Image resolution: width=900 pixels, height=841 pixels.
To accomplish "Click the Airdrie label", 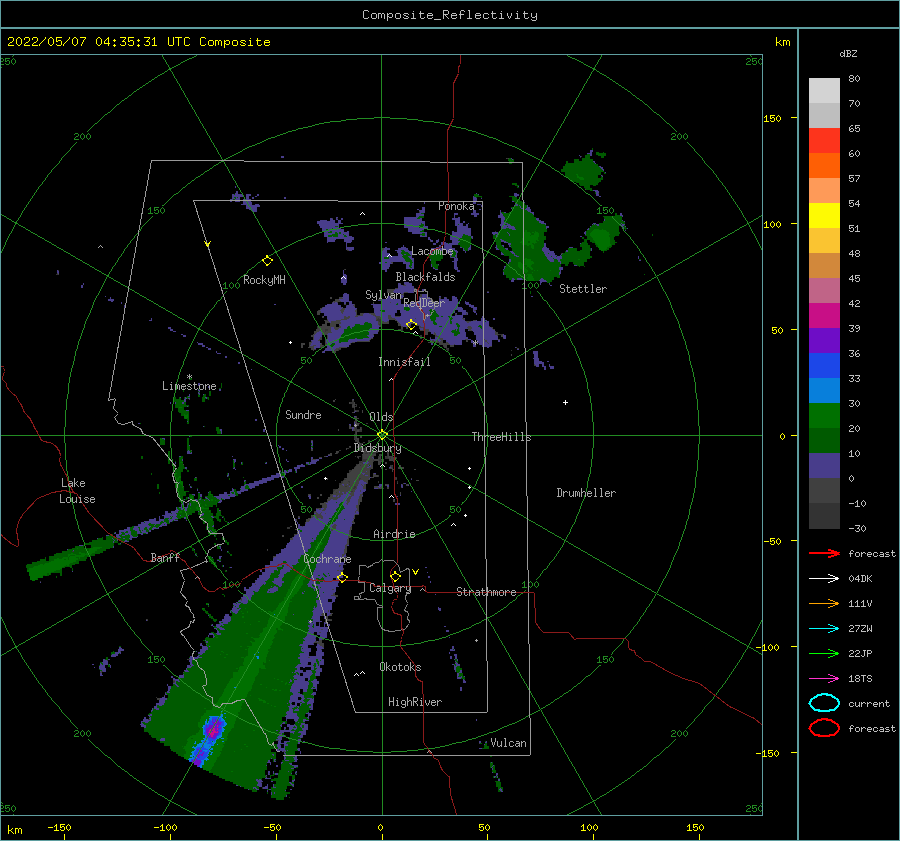I will (394, 534).
